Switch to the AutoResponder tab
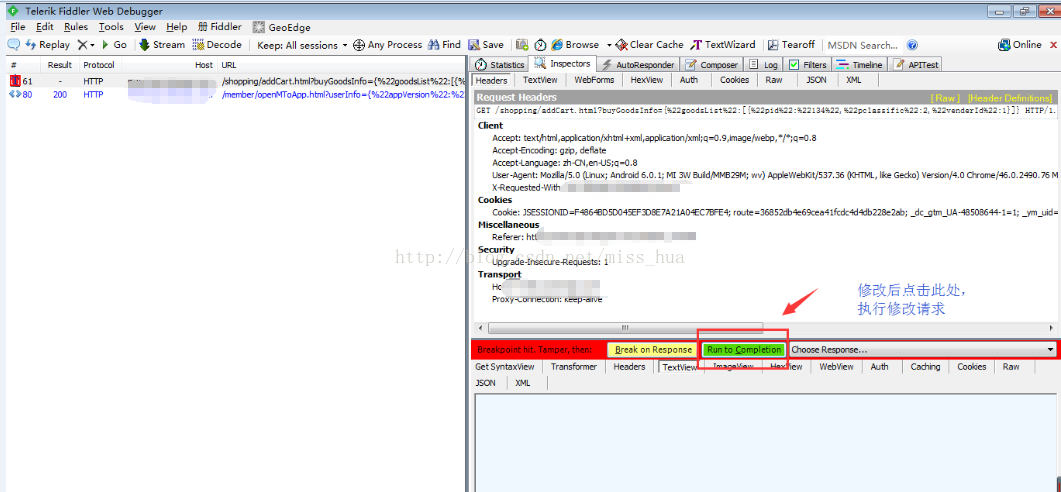Image resolution: width=1061 pixels, height=492 pixels. (638, 64)
